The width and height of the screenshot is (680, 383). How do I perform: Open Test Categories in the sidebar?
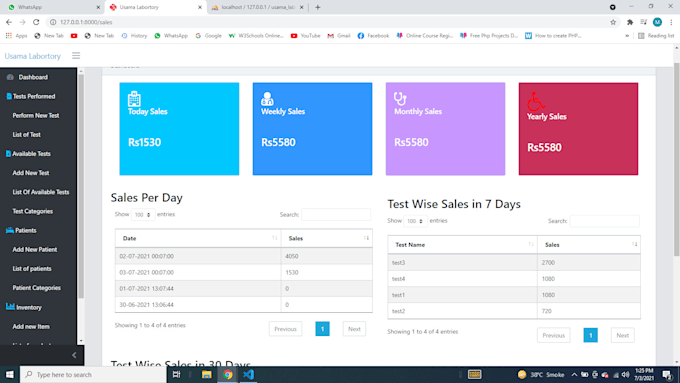(33, 211)
